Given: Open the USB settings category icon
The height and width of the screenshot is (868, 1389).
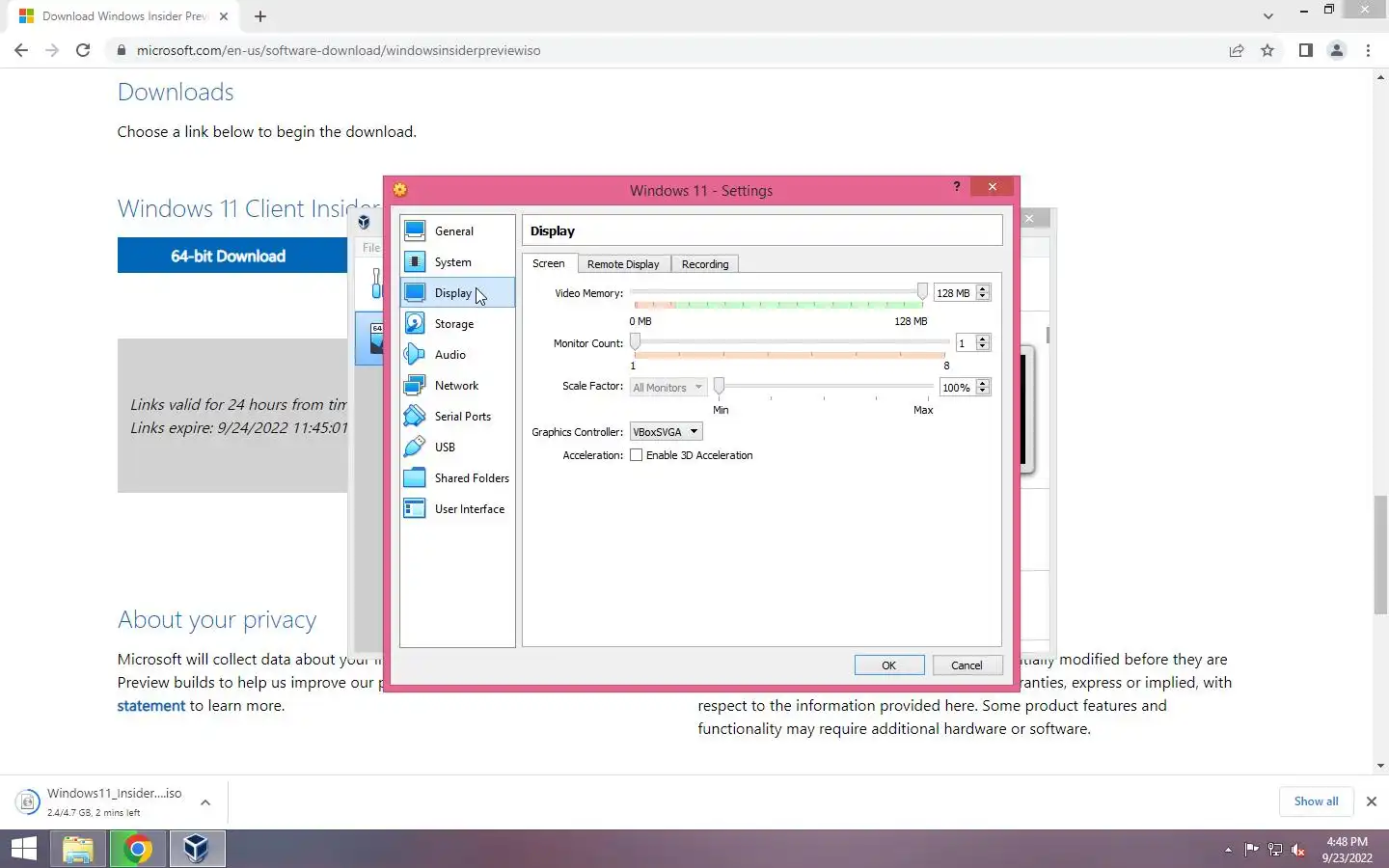Looking at the screenshot, I should 415,447.
